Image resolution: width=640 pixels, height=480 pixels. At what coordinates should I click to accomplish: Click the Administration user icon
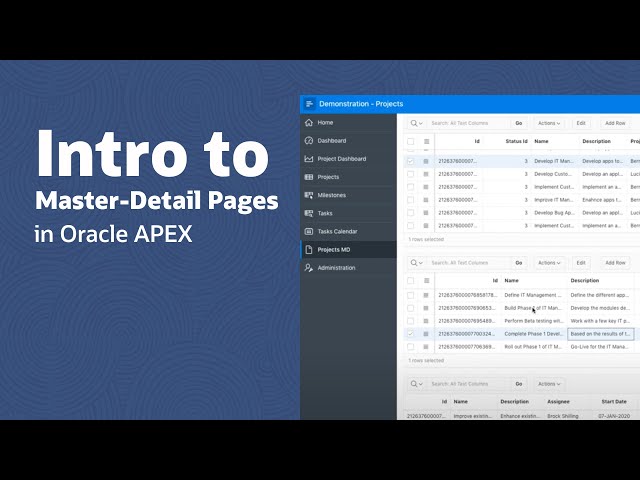pos(309,268)
